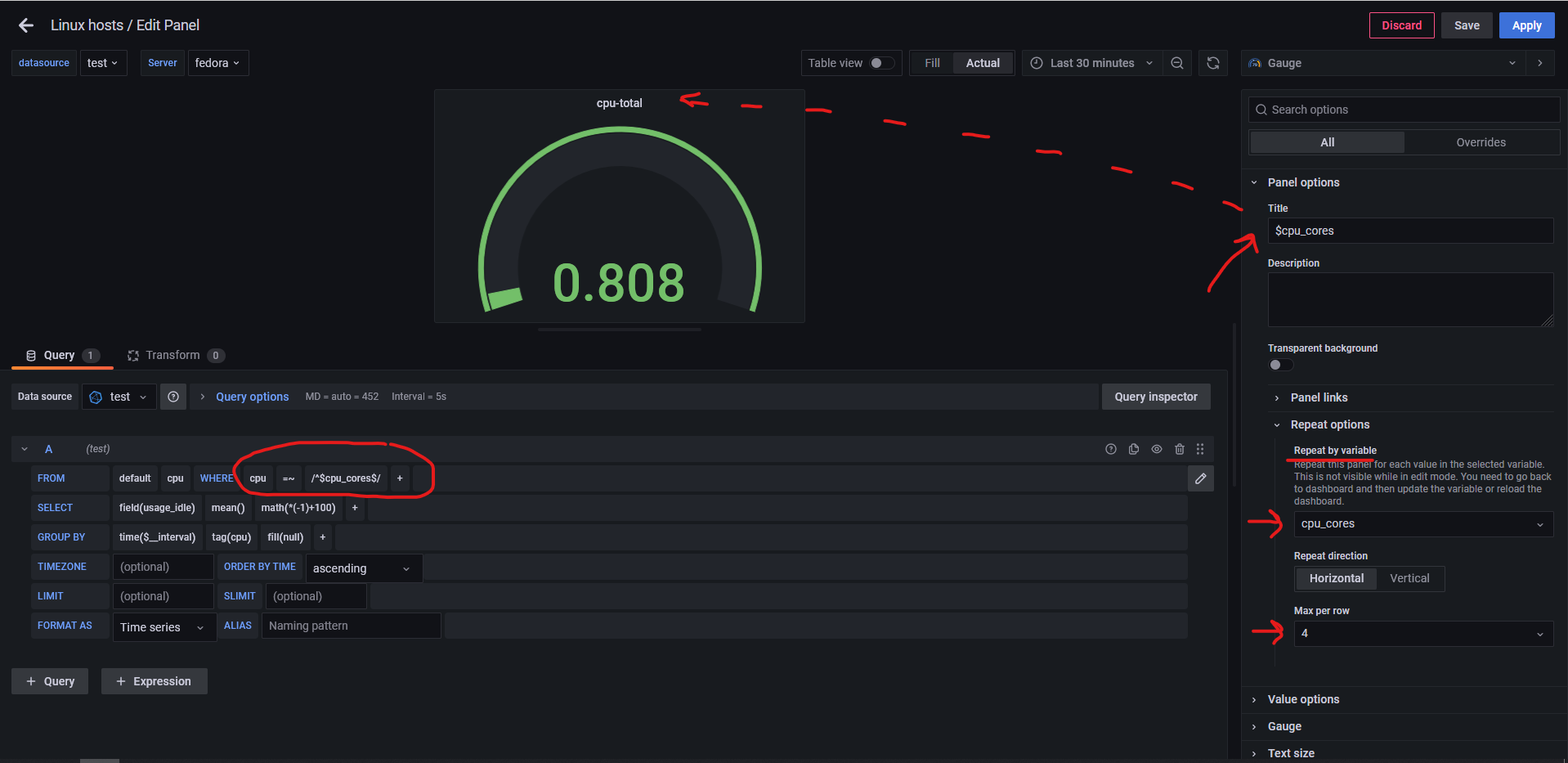Screen dimensions: 1568x763
Task: Click the zoom out time range icon
Action: (x=1177, y=63)
